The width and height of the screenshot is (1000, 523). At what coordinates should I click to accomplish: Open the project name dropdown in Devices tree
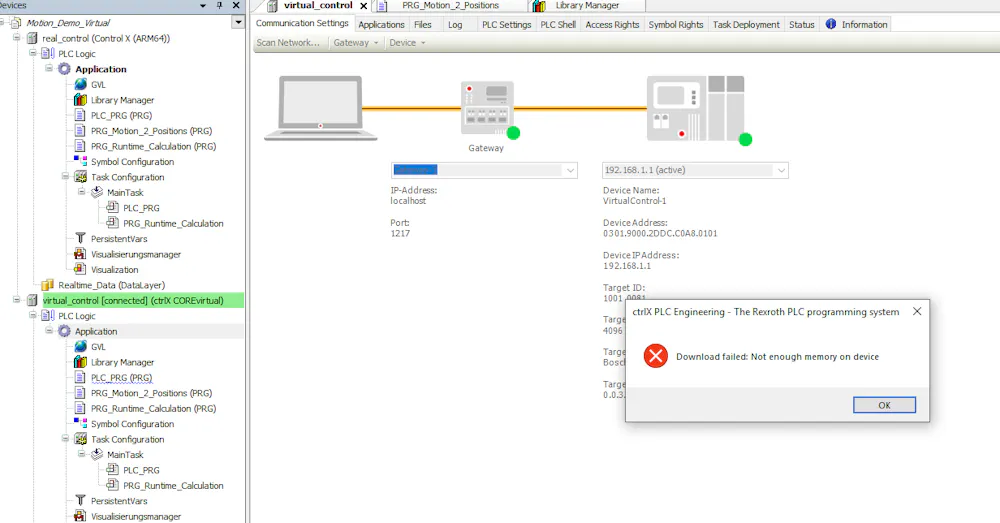click(238, 22)
